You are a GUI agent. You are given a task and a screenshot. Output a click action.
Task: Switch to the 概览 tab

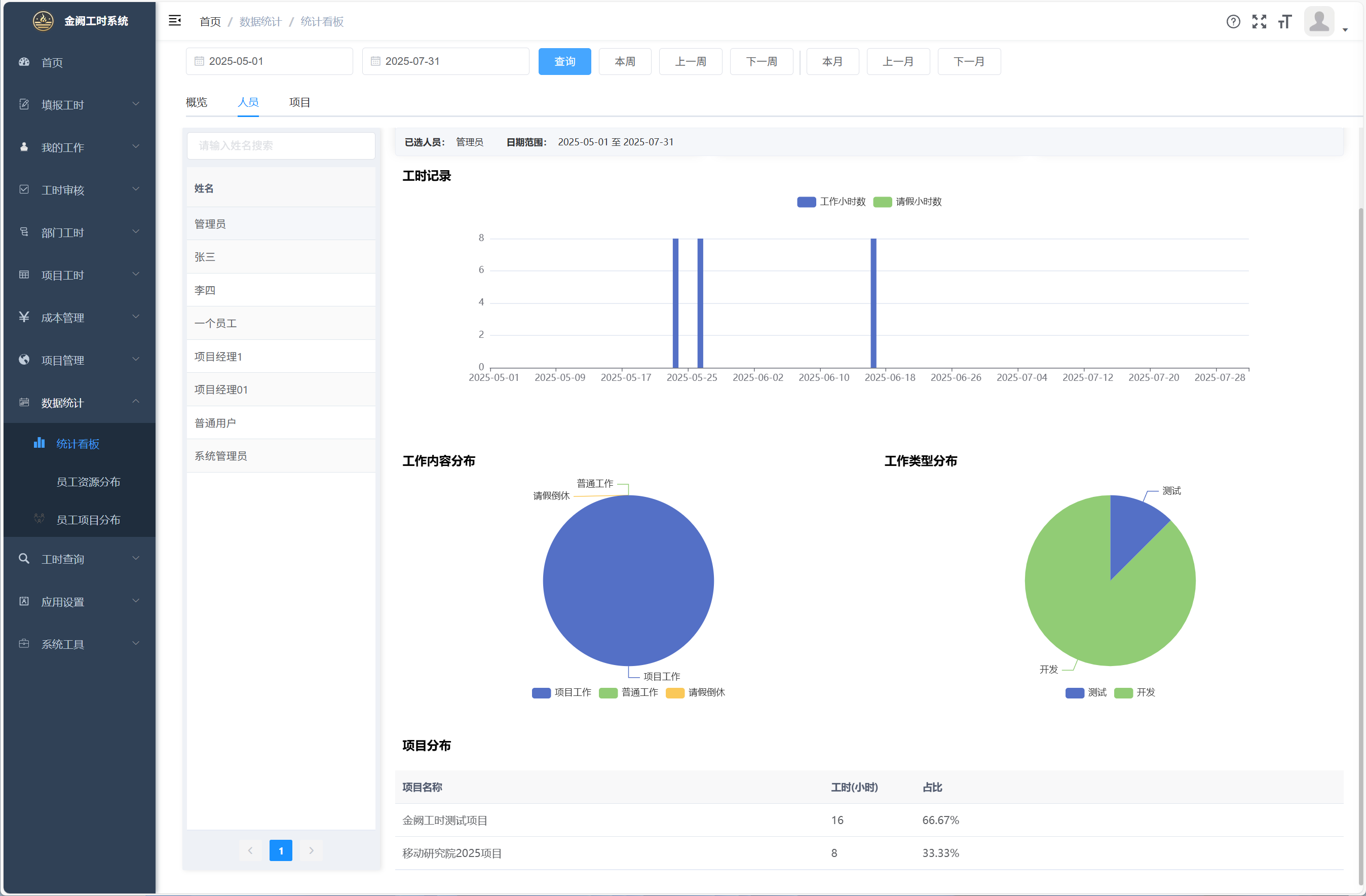(196, 102)
